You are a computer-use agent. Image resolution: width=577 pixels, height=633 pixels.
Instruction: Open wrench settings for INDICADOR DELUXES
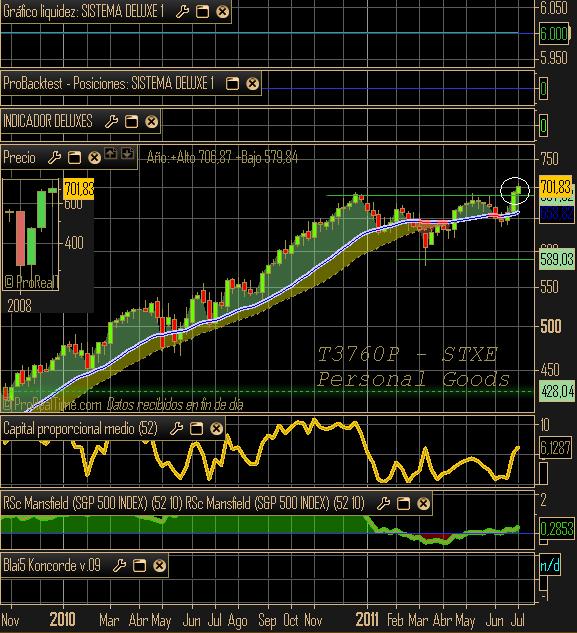(111, 122)
